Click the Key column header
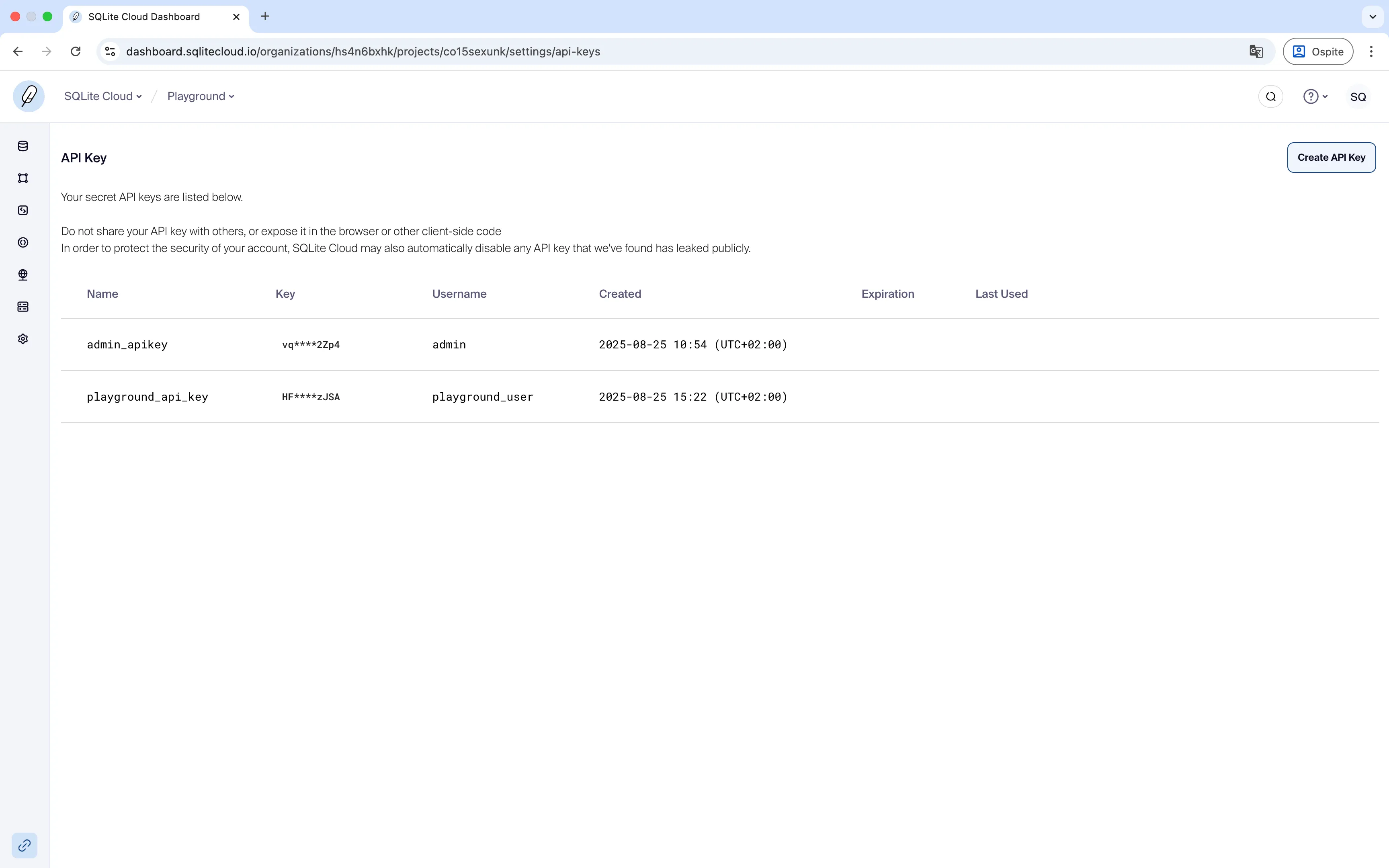This screenshot has width=1389, height=868. point(285,294)
